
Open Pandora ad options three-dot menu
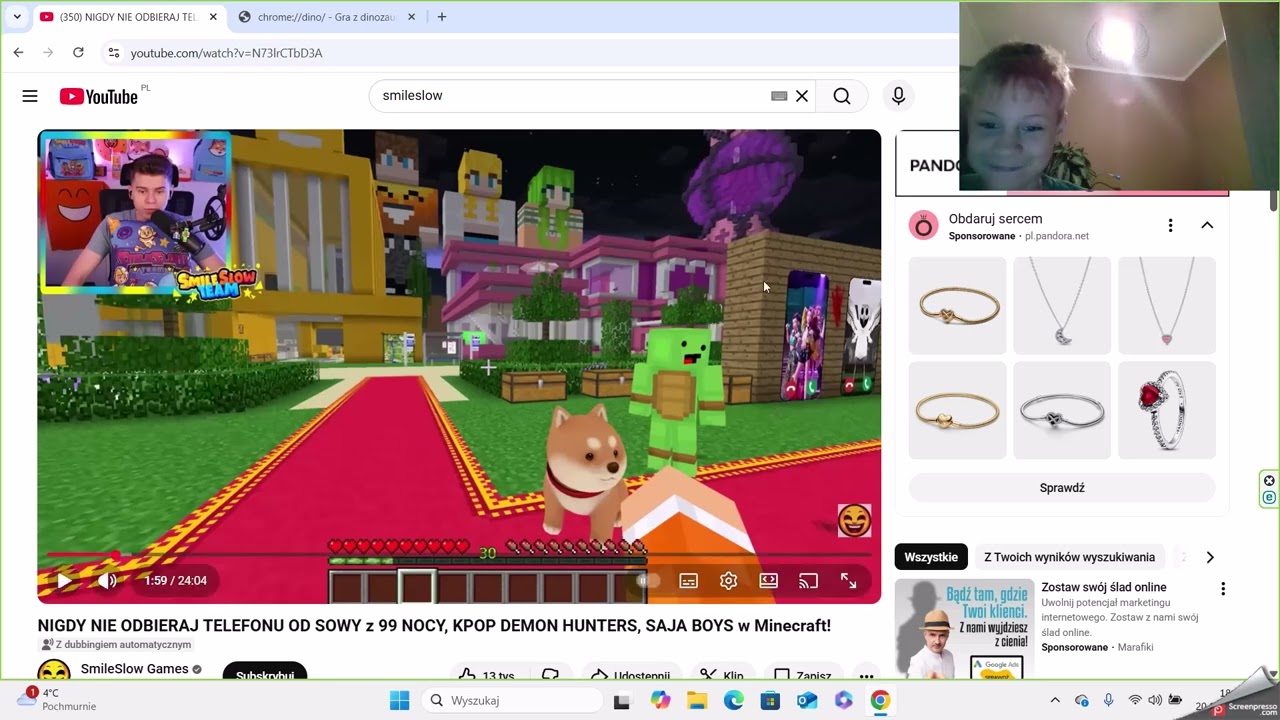(x=1170, y=226)
